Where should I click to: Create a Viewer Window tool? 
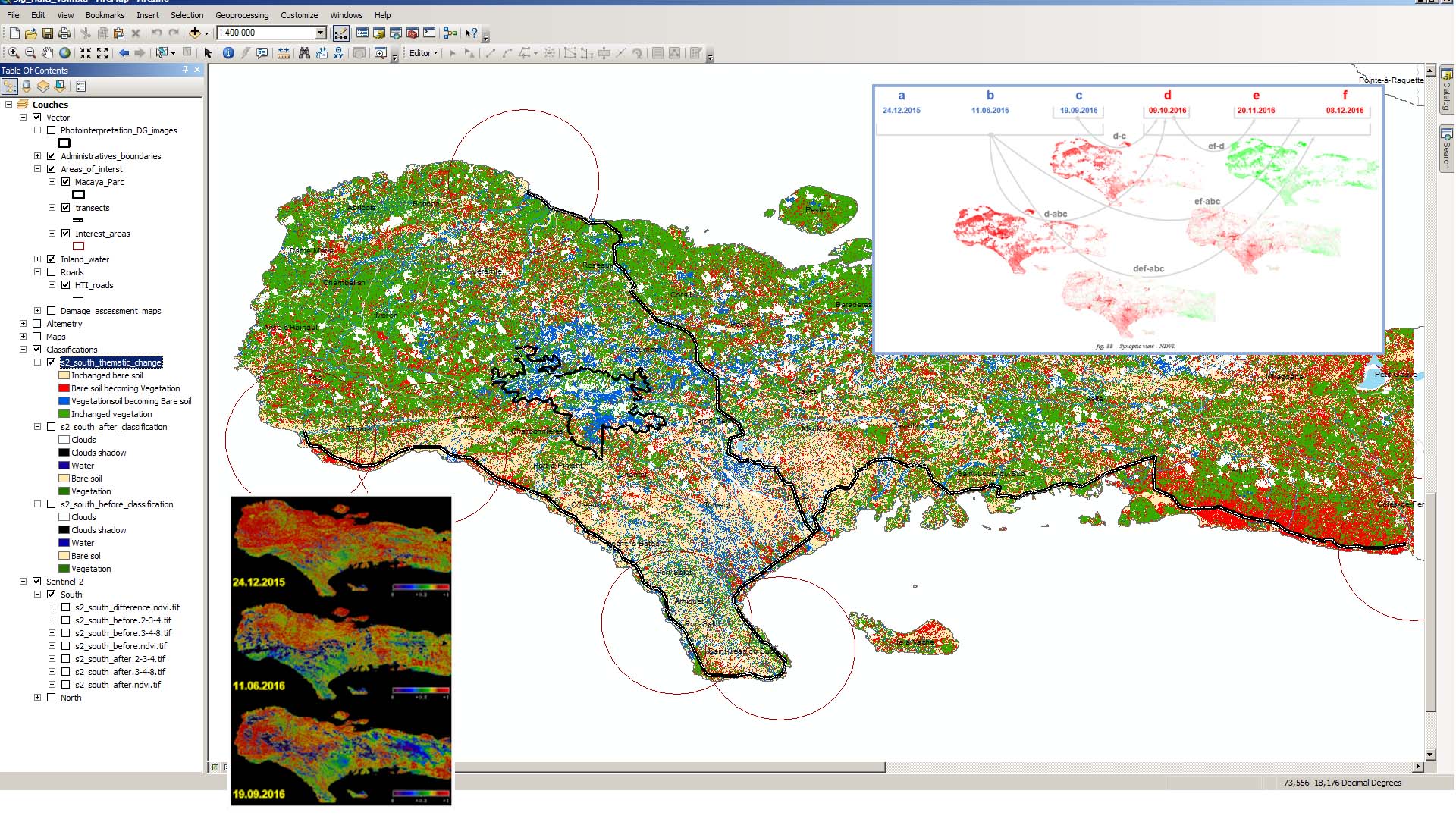pyautogui.click(x=381, y=53)
